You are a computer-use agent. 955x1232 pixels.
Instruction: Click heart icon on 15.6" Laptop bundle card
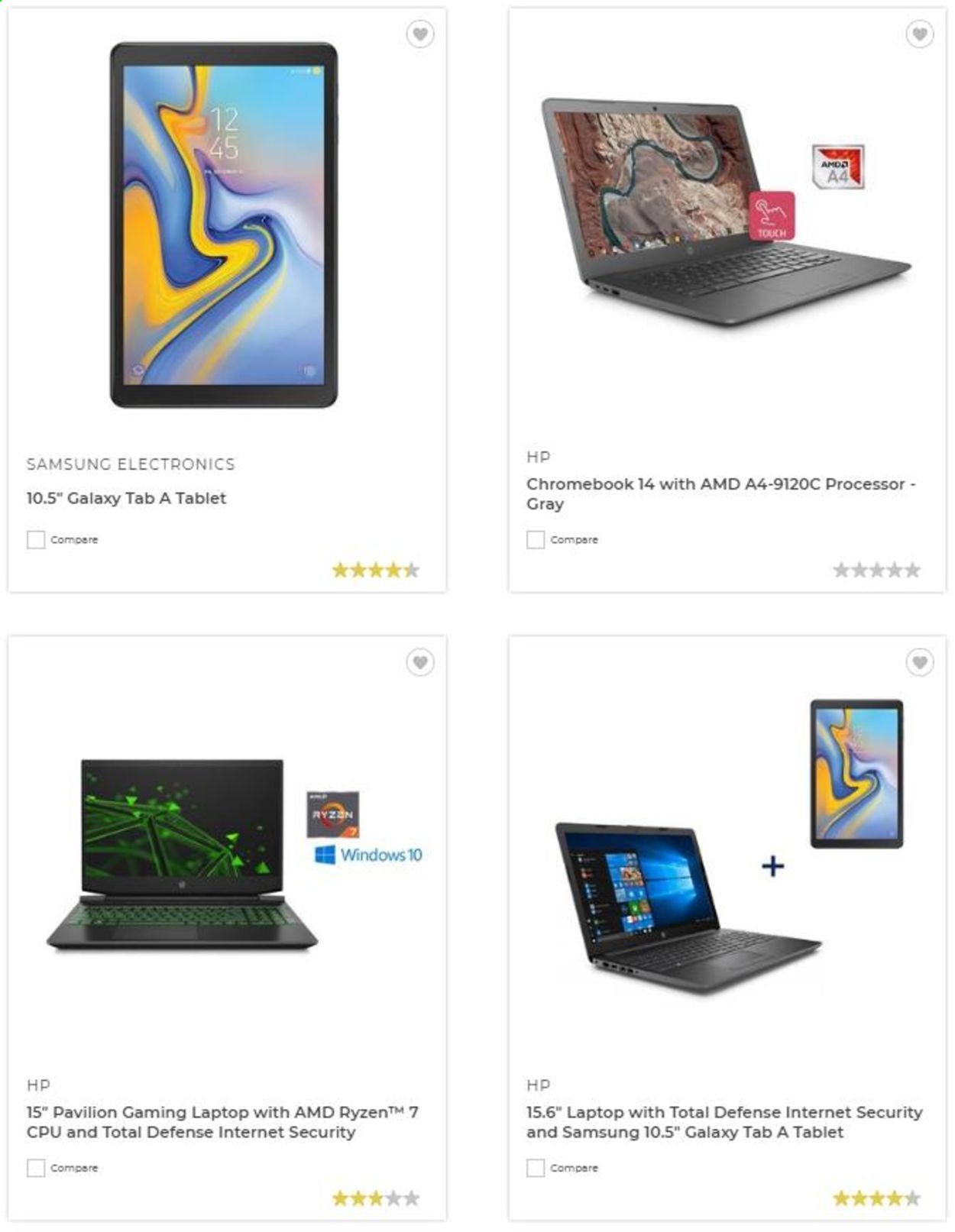[x=919, y=661]
